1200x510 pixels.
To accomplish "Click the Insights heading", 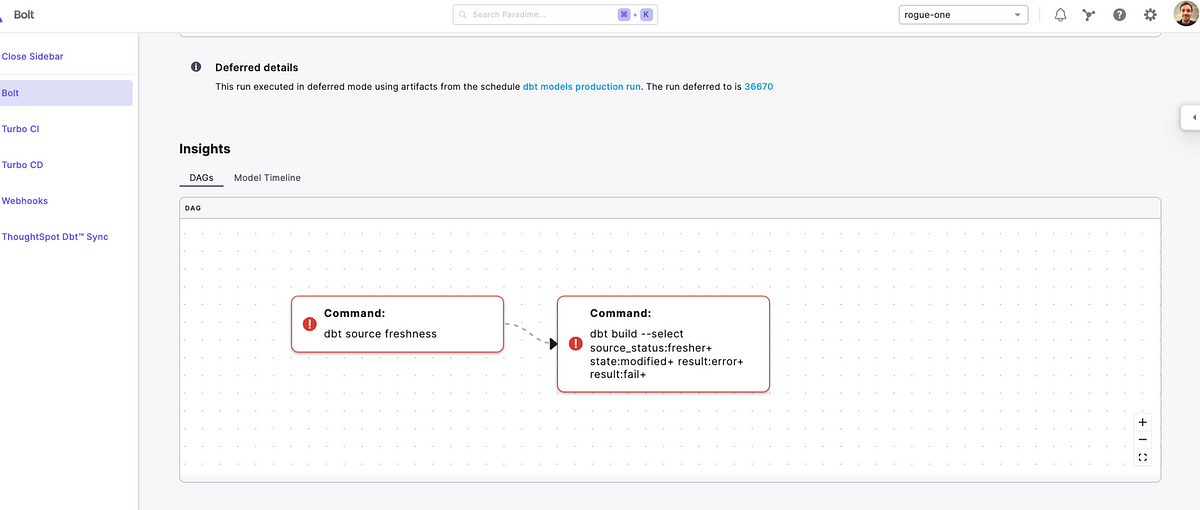I will 205,149.
